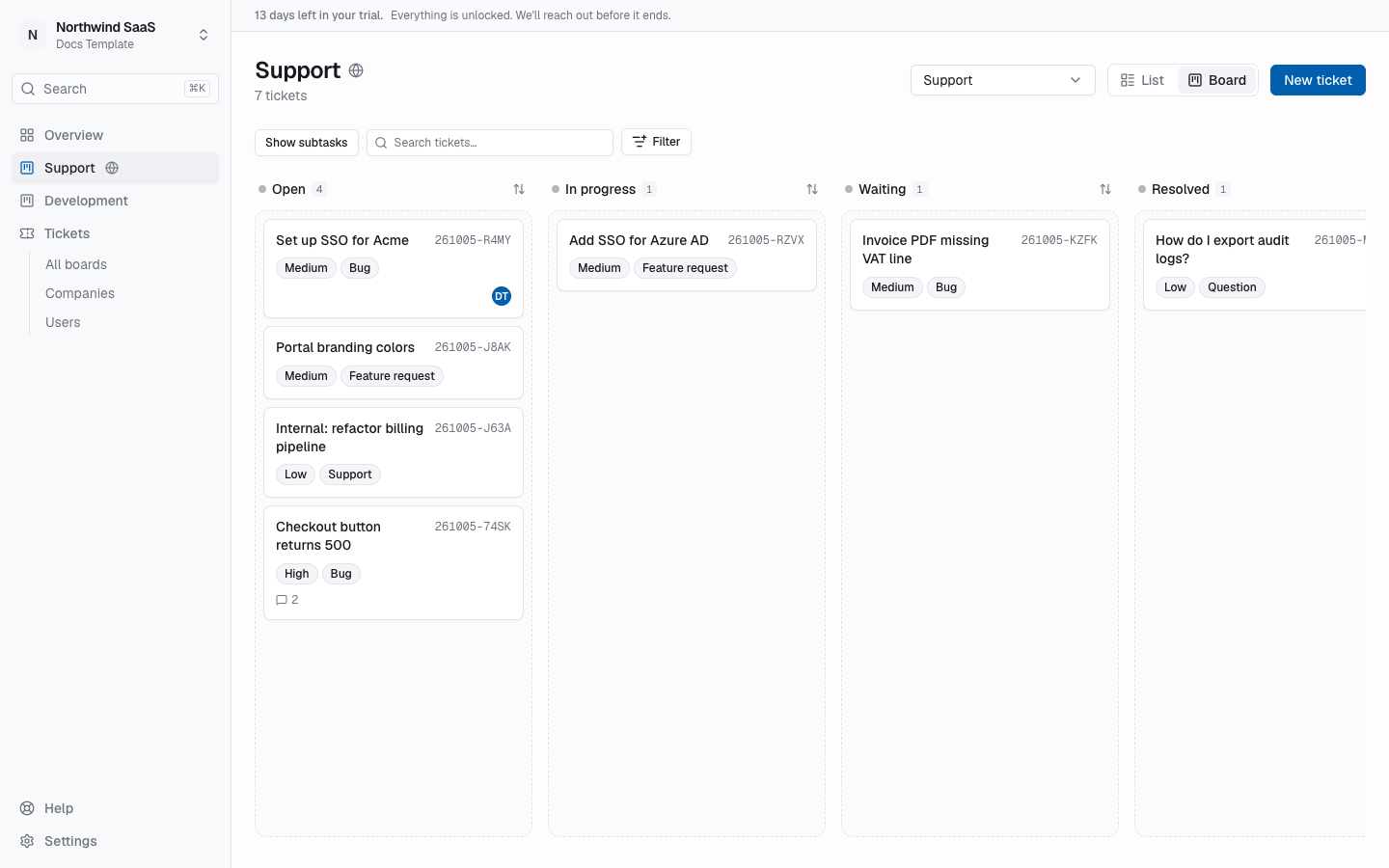Go to Users
The width and height of the screenshot is (1389, 868).
pos(63,322)
